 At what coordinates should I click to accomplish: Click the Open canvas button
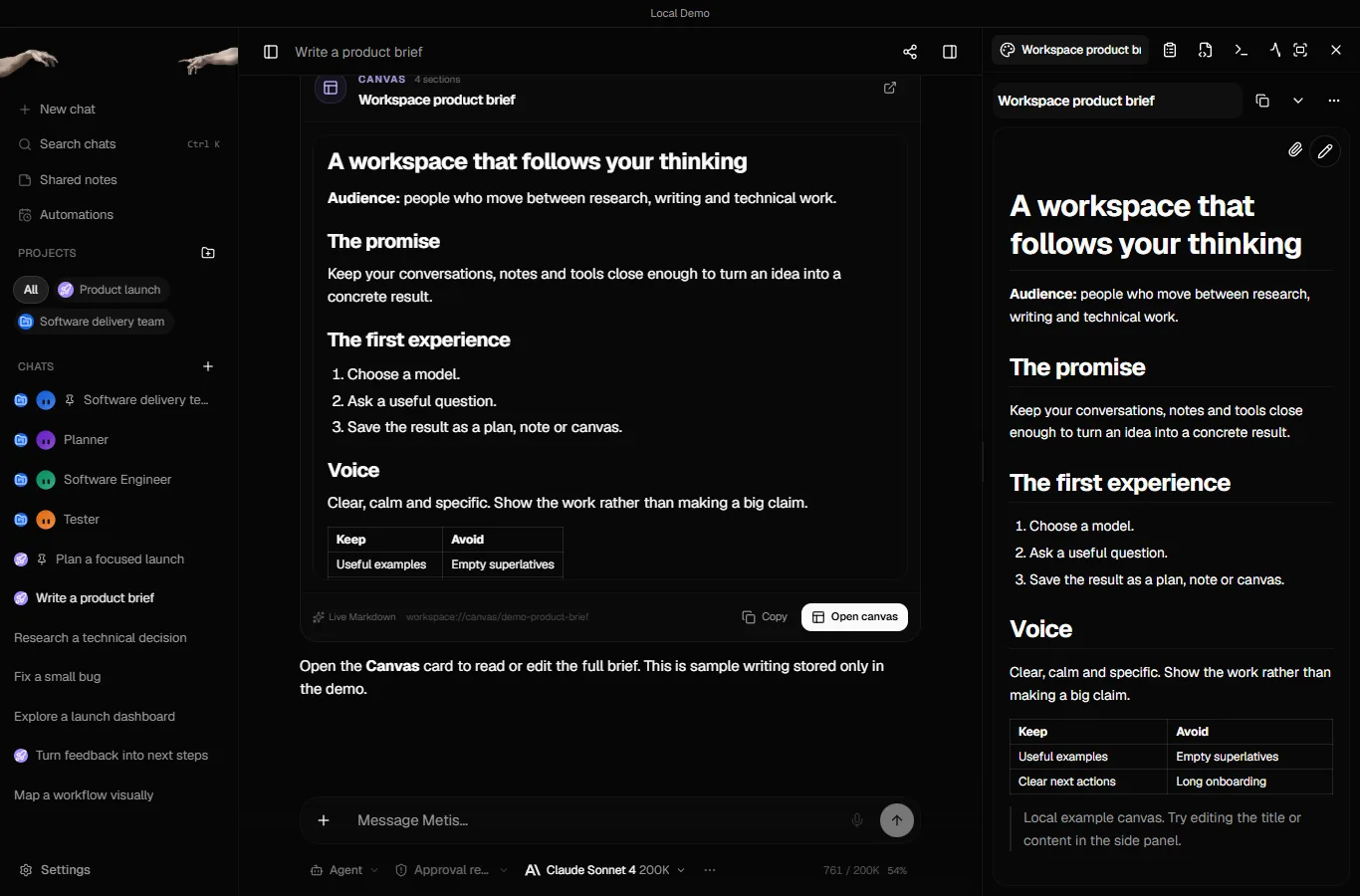(x=854, y=617)
